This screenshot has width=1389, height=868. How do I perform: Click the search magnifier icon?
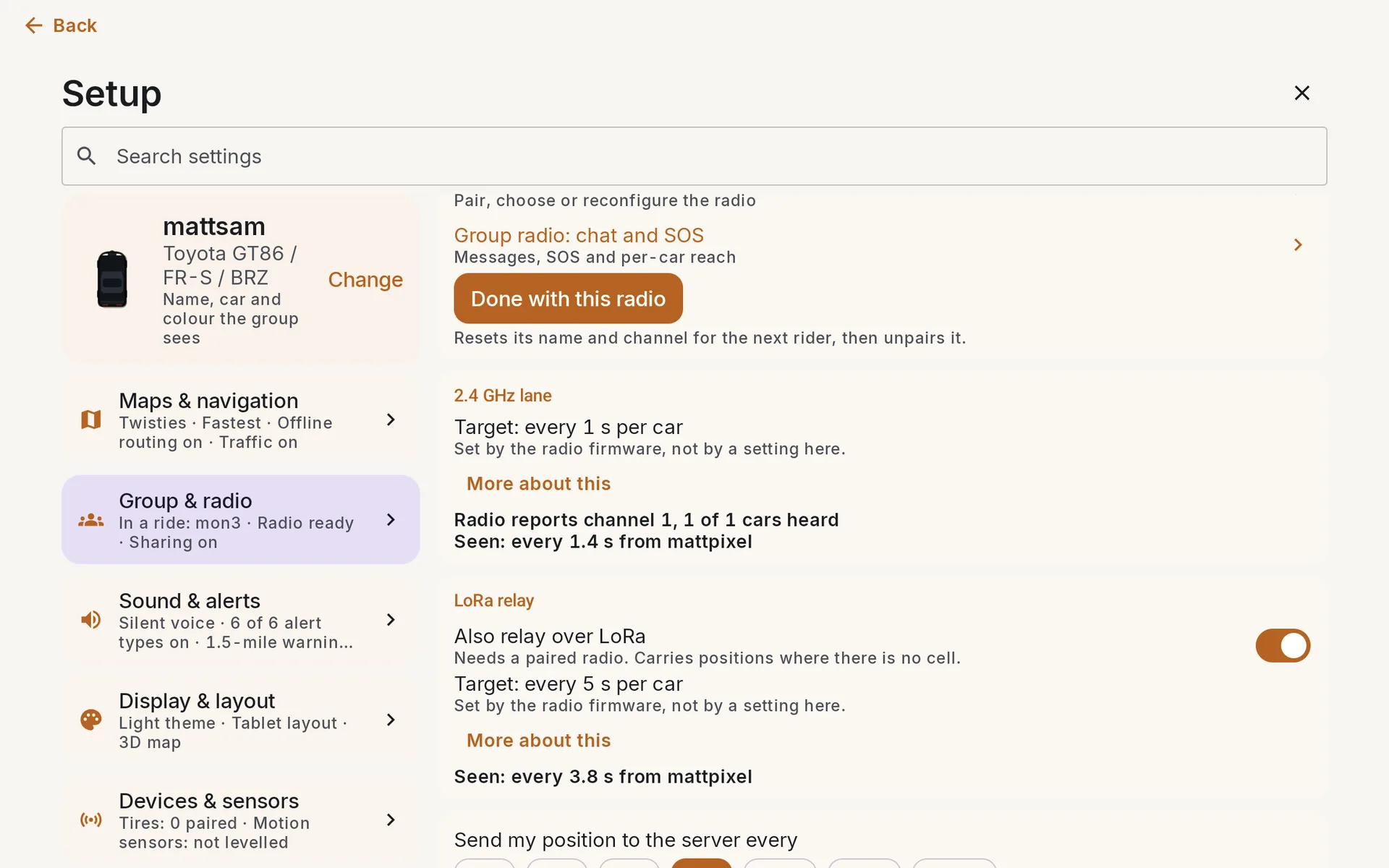86,156
